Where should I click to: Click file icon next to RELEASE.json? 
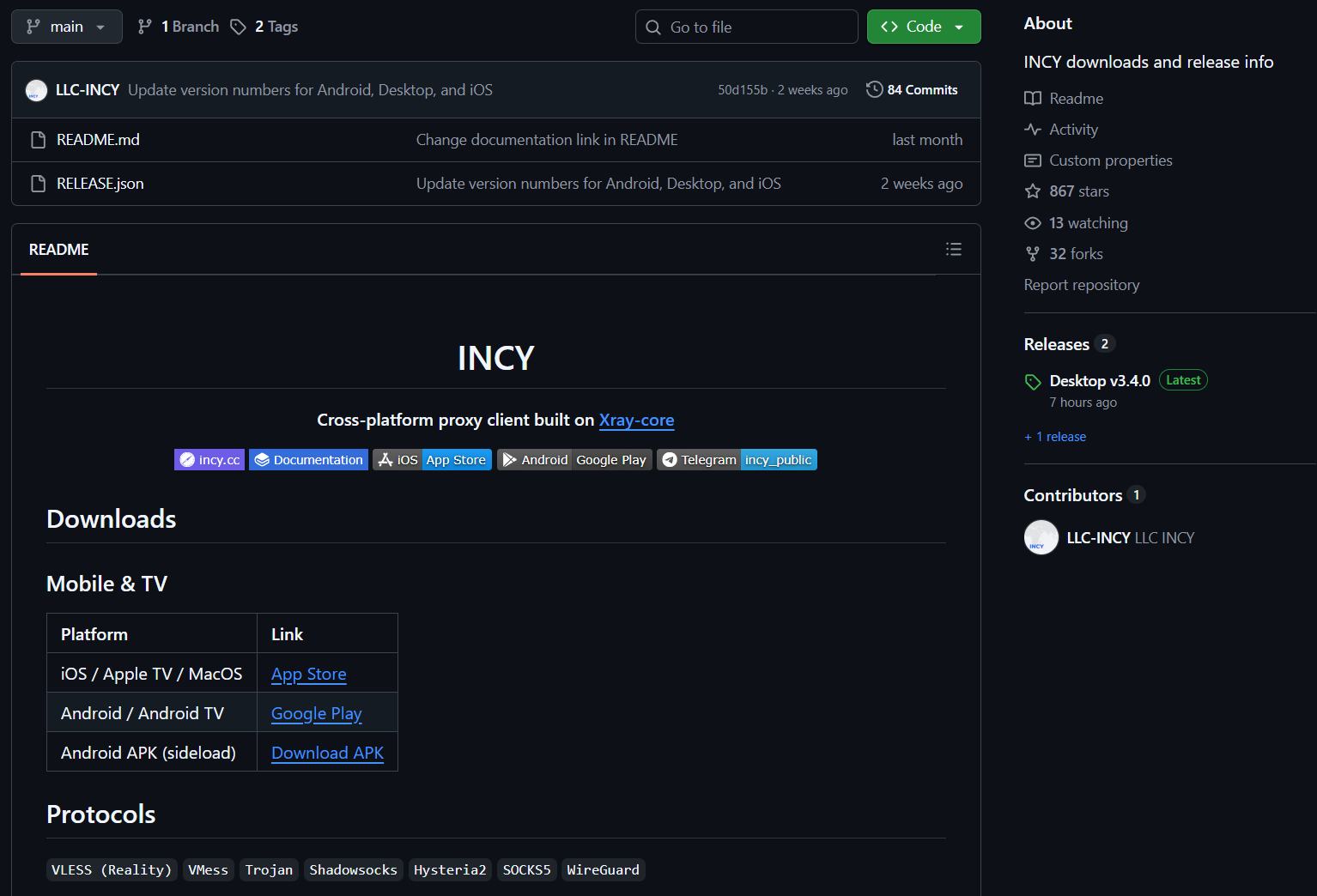tap(38, 184)
